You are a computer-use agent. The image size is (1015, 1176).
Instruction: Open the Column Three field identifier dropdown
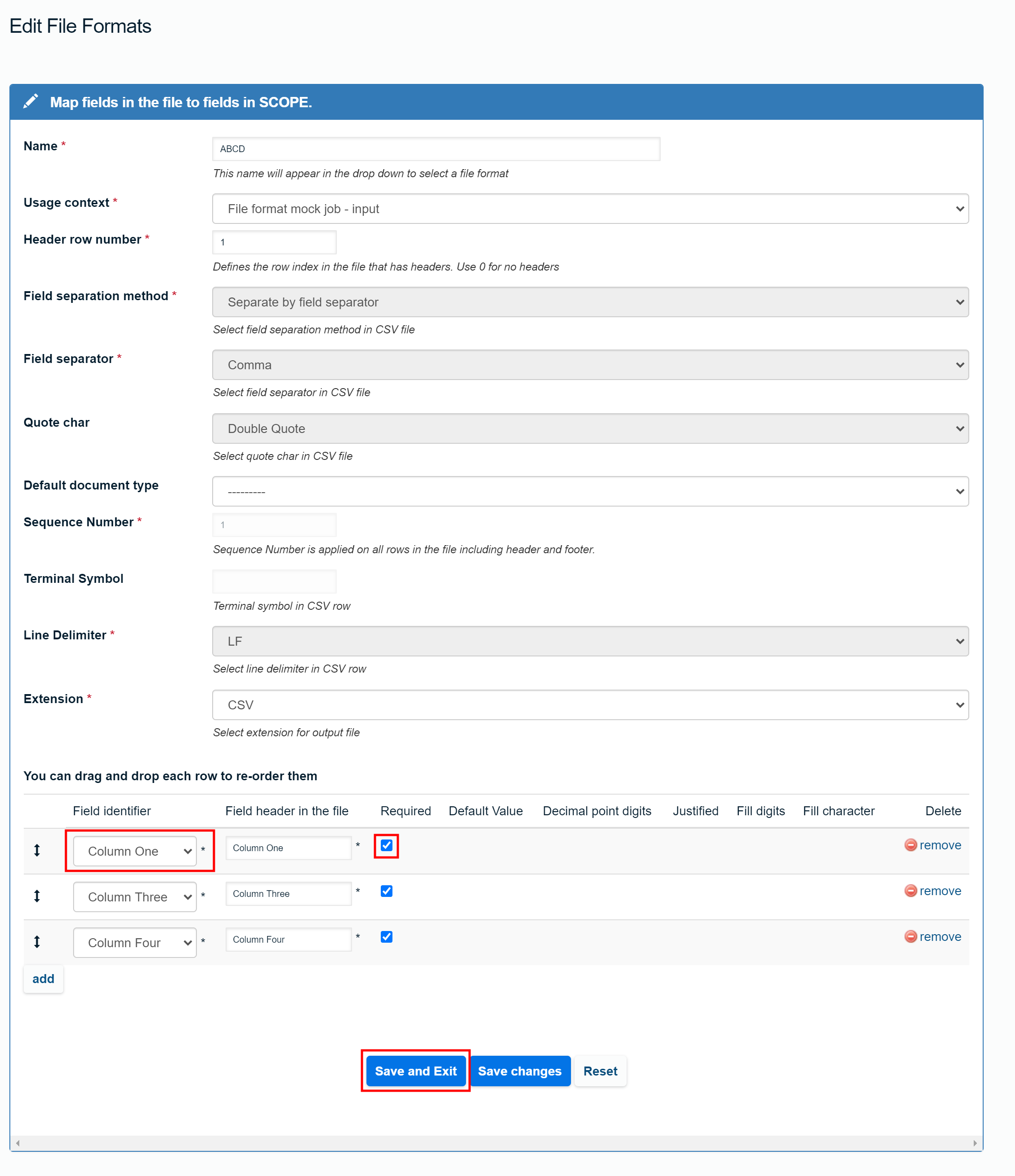135,897
